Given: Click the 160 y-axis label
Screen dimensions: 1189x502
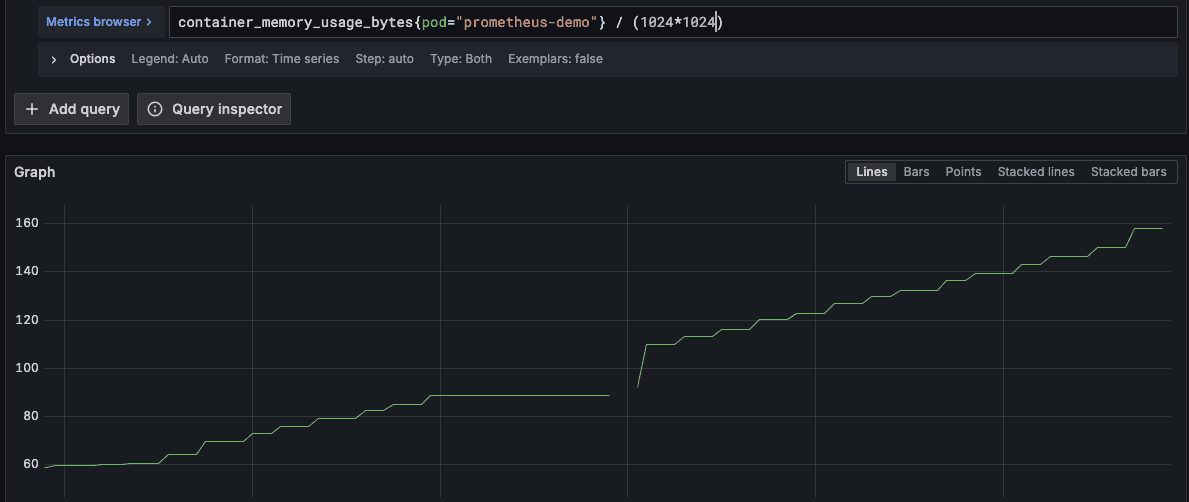Looking at the screenshot, I should 27,223.
